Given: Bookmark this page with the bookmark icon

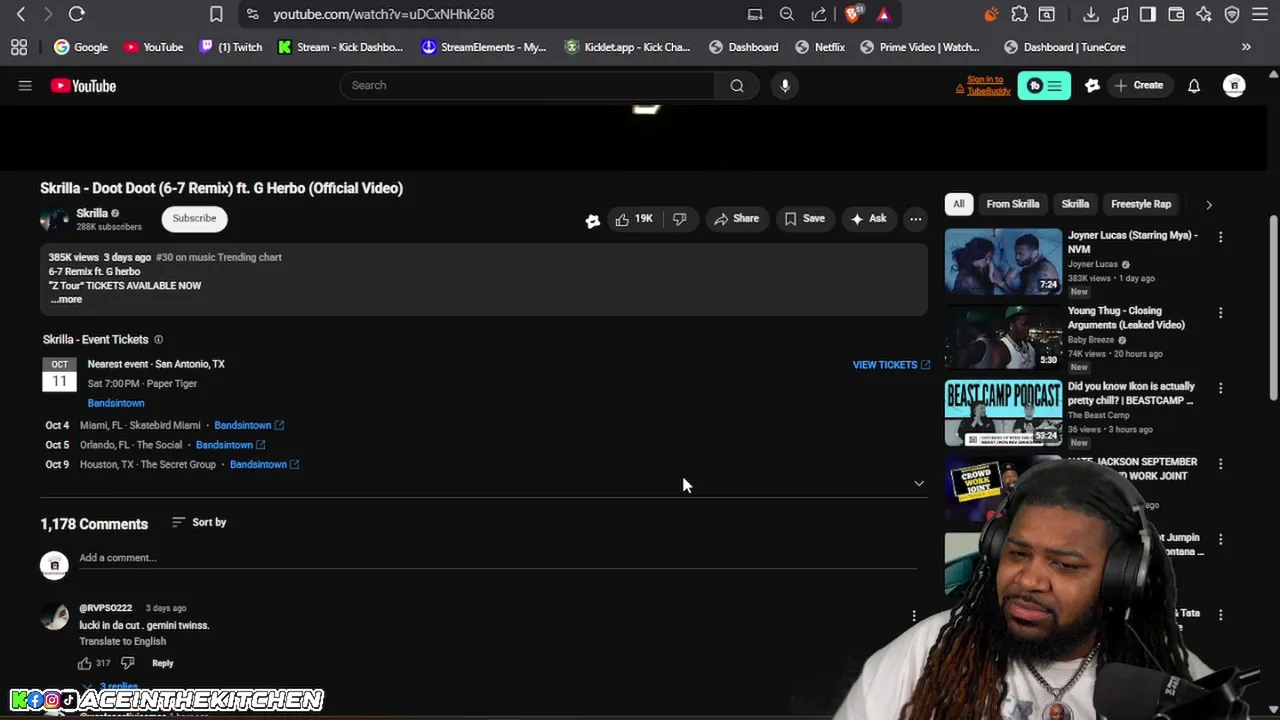Looking at the screenshot, I should click(x=216, y=14).
